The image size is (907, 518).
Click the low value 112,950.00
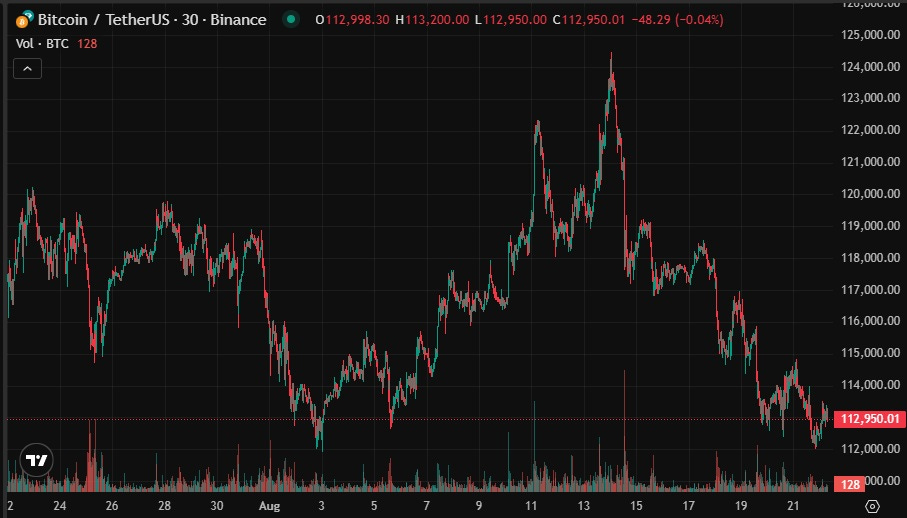click(515, 20)
